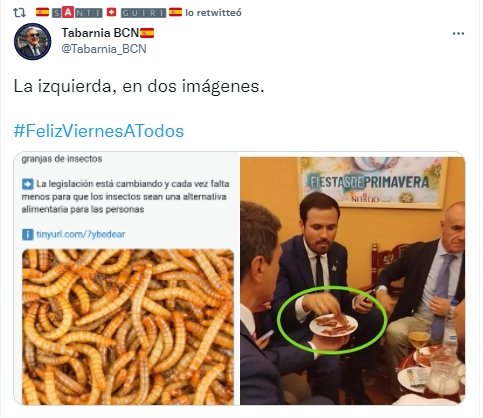The image size is (483, 418).
Task: Open Tabarnia BCN profile avatar
Action: coord(32,42)
